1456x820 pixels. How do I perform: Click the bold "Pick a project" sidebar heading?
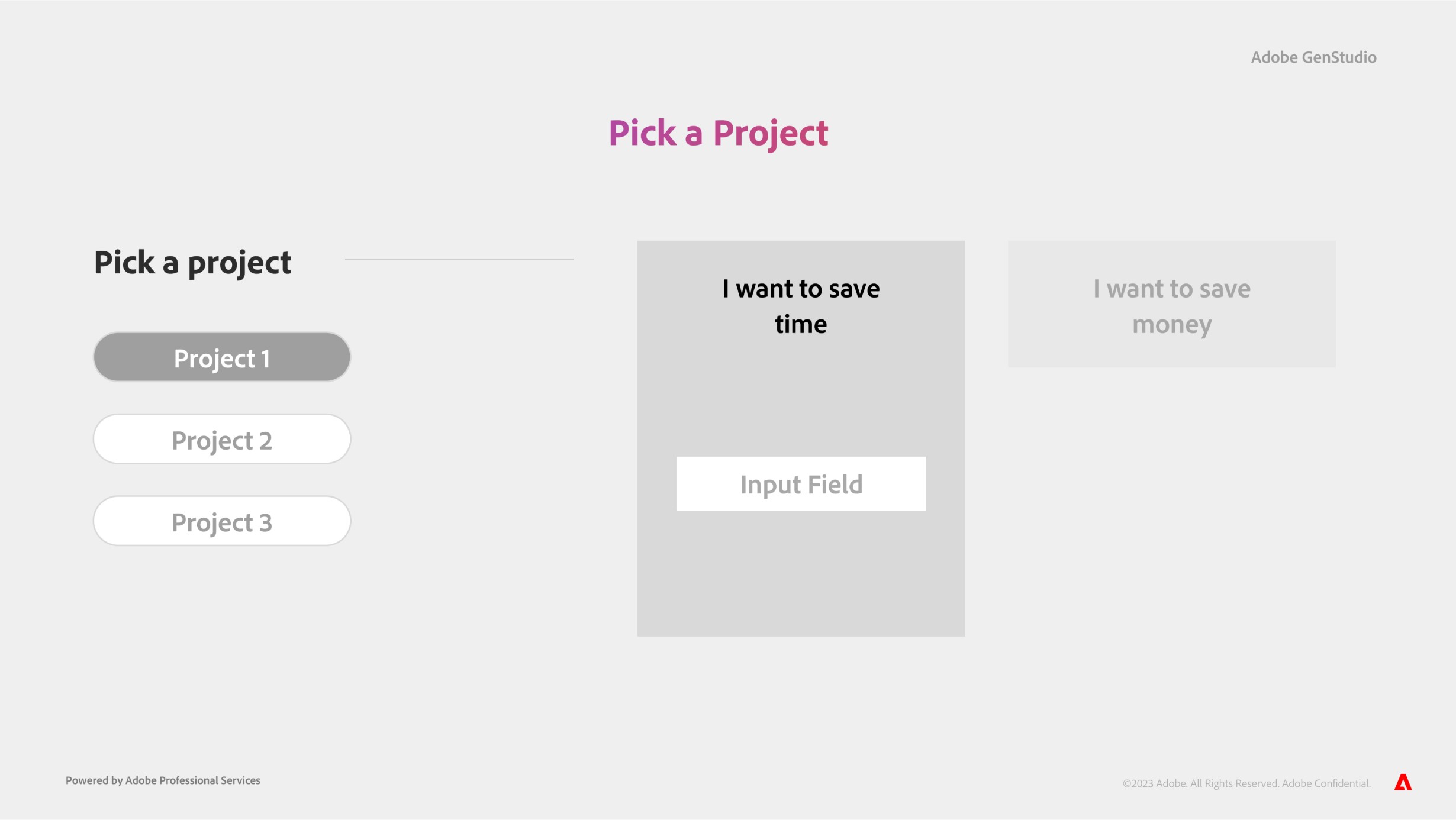(x=192, y=263)
